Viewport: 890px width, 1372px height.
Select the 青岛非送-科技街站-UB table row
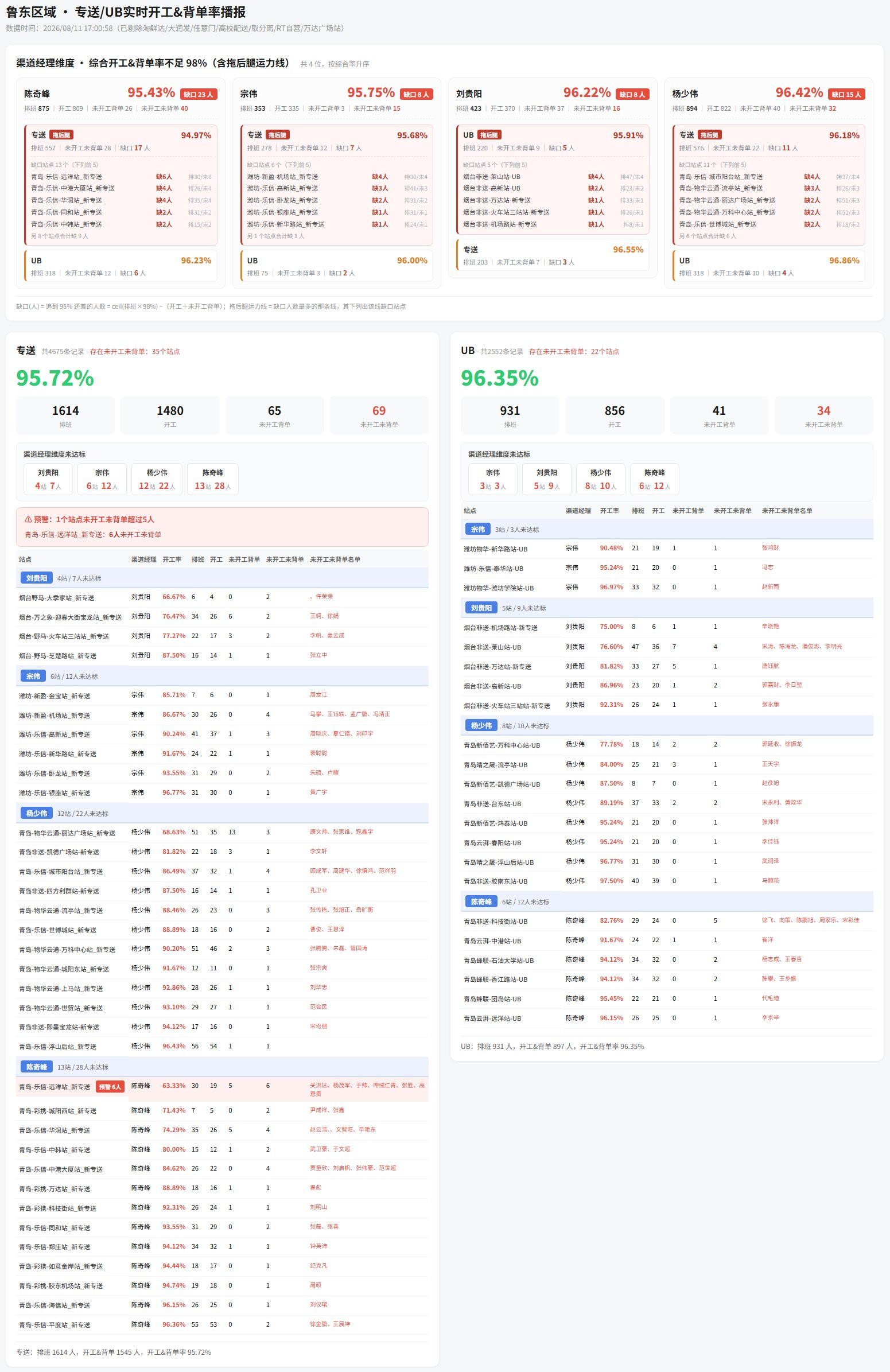(x=667, y=921)
